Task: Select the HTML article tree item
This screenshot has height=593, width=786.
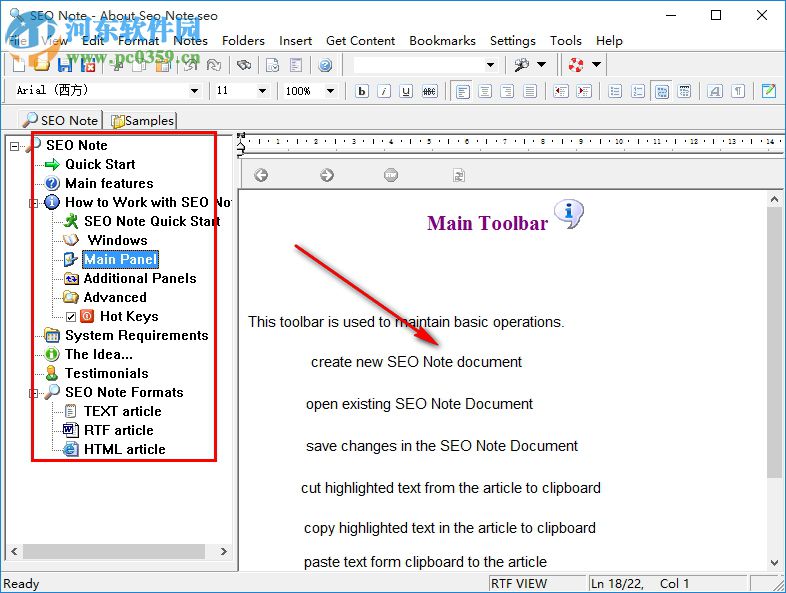Action: [x=124, y=449]
